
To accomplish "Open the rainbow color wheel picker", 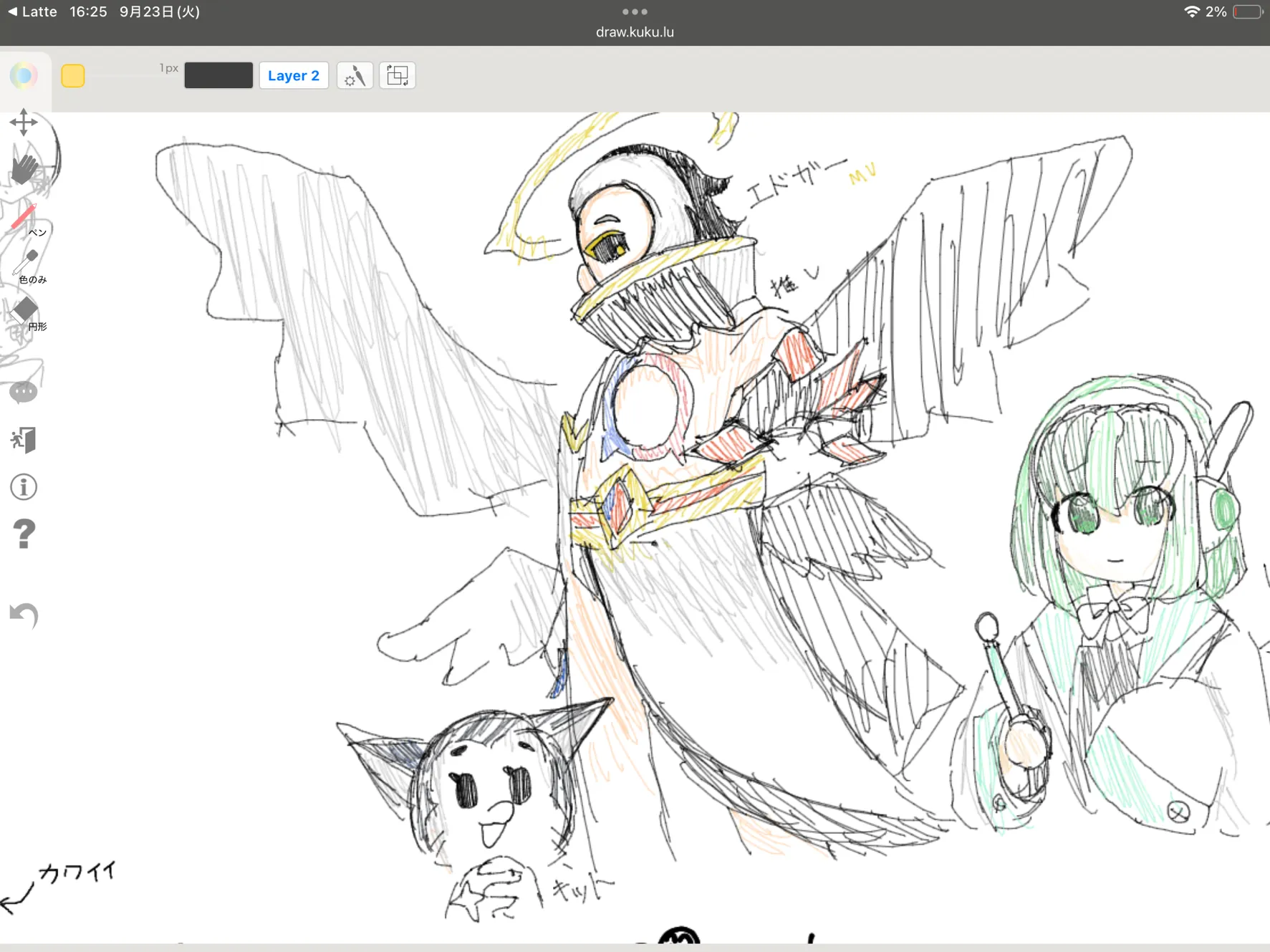I will point(24,75).
